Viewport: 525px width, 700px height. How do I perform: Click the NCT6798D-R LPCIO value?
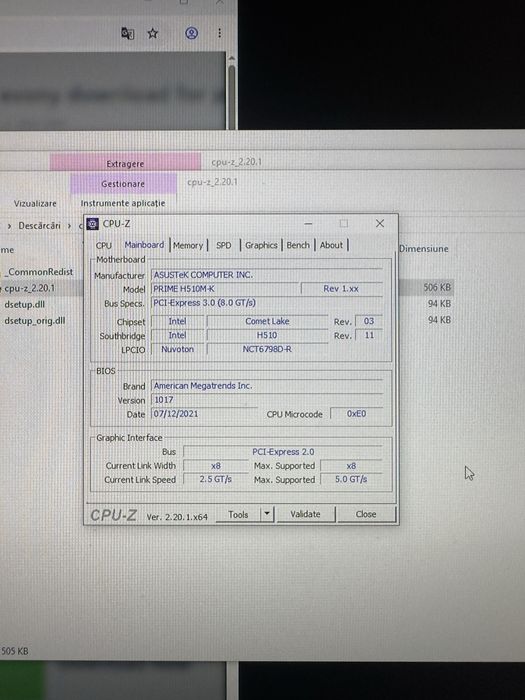coord(267,349)
